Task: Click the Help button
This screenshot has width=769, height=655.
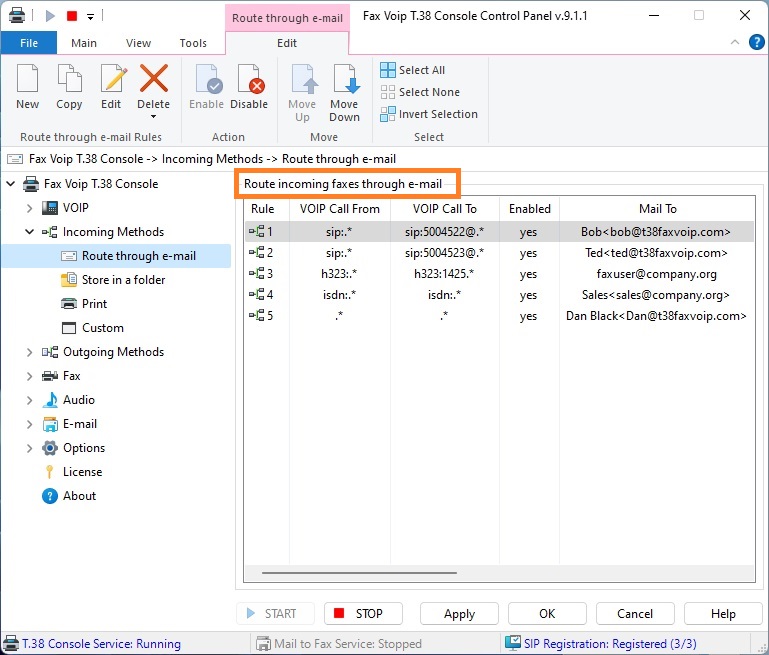Action: 723,614
